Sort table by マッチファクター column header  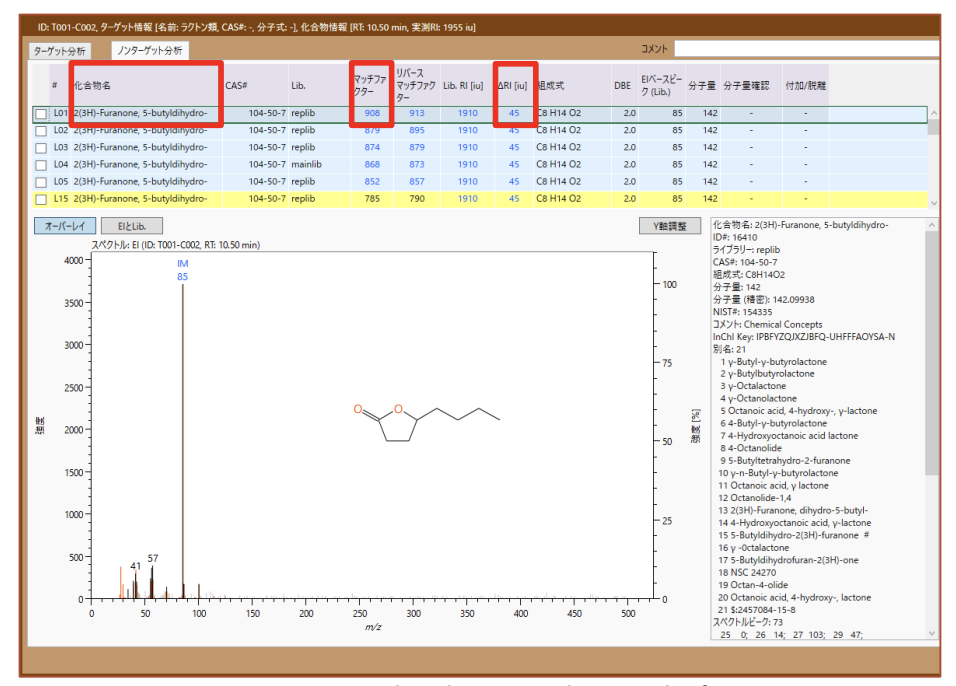pos(371,85)
